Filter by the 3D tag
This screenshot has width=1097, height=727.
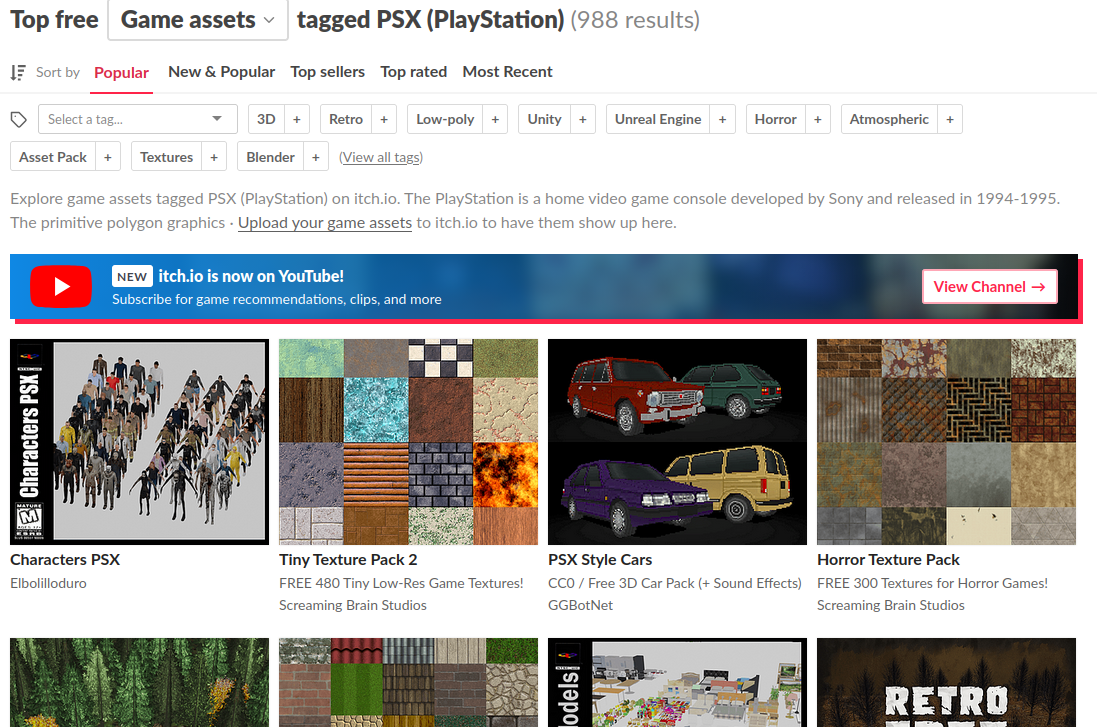pos(267,119)
